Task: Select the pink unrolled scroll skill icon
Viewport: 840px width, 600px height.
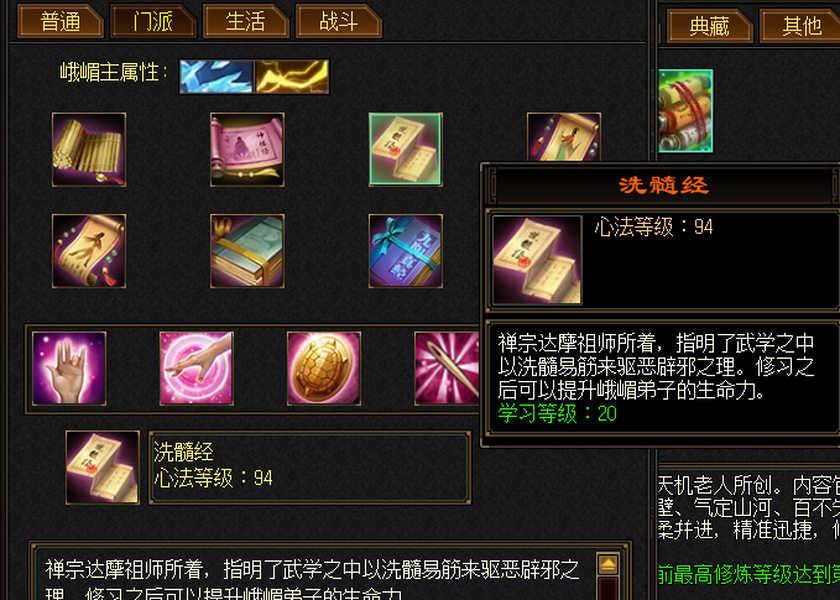Action: [247, 149]
